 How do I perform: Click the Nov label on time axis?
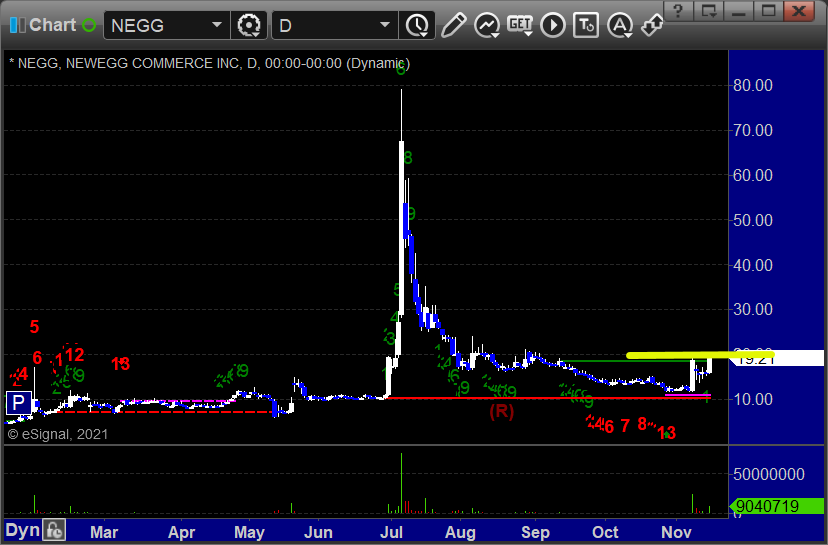coord(676,532)
